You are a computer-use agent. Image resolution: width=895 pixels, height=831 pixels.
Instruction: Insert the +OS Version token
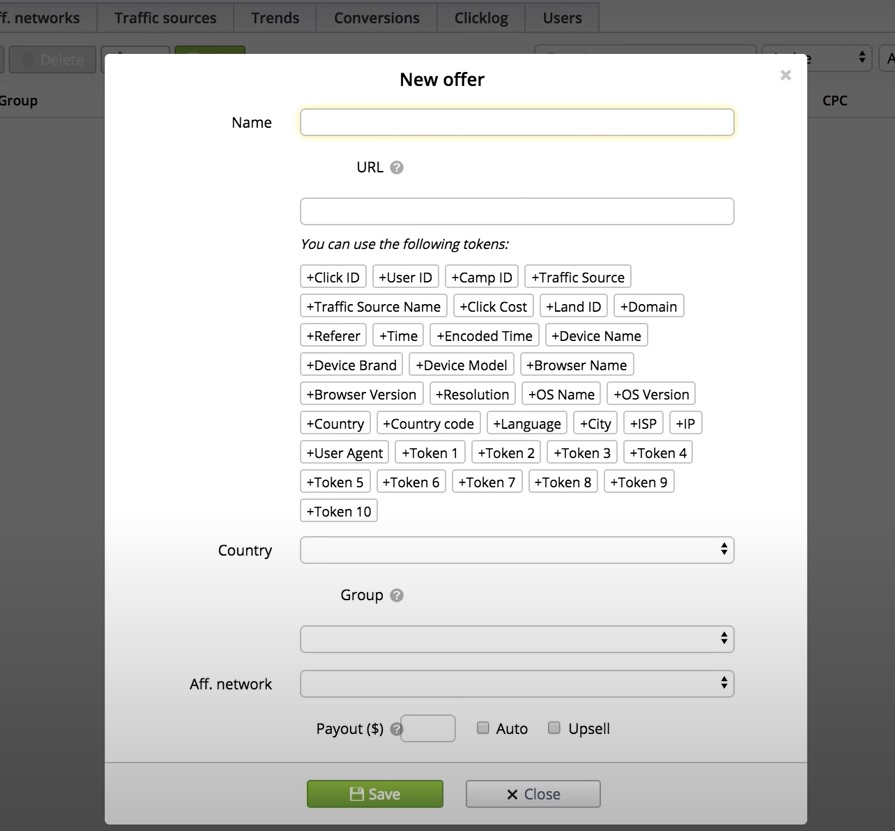coord(651,394)
